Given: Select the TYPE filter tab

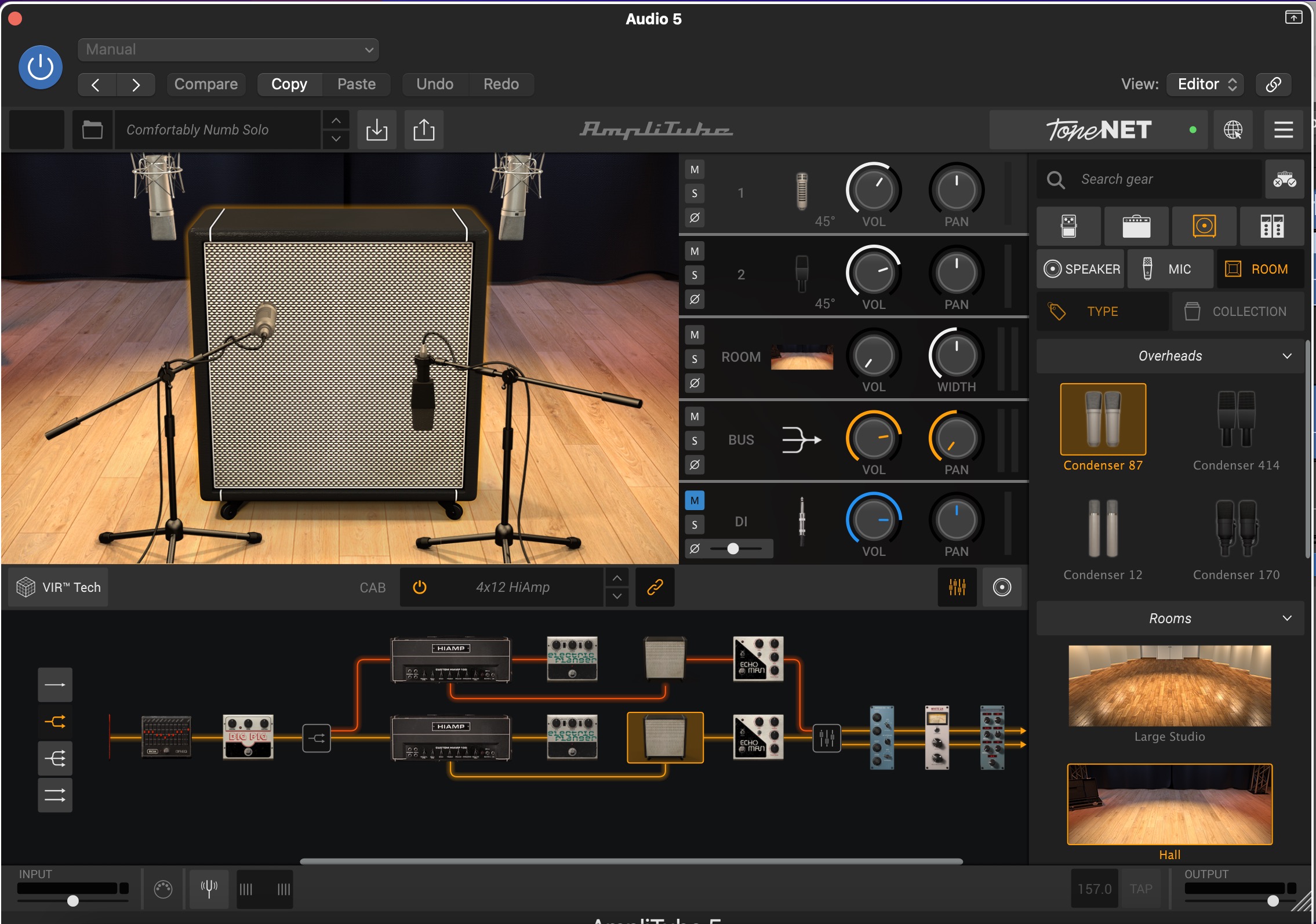Looking at the screenshot, I should pos(1103,312).
